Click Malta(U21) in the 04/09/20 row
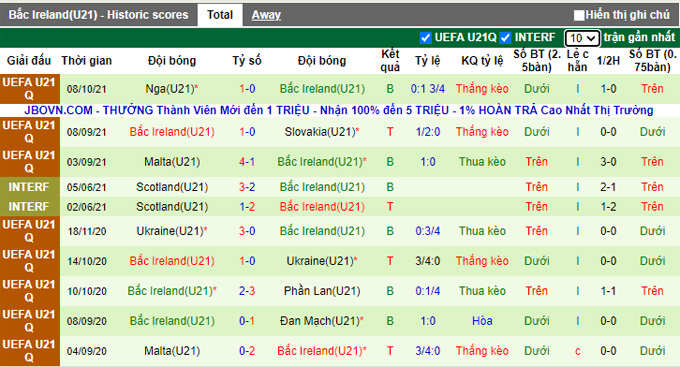 pos(172,351)
